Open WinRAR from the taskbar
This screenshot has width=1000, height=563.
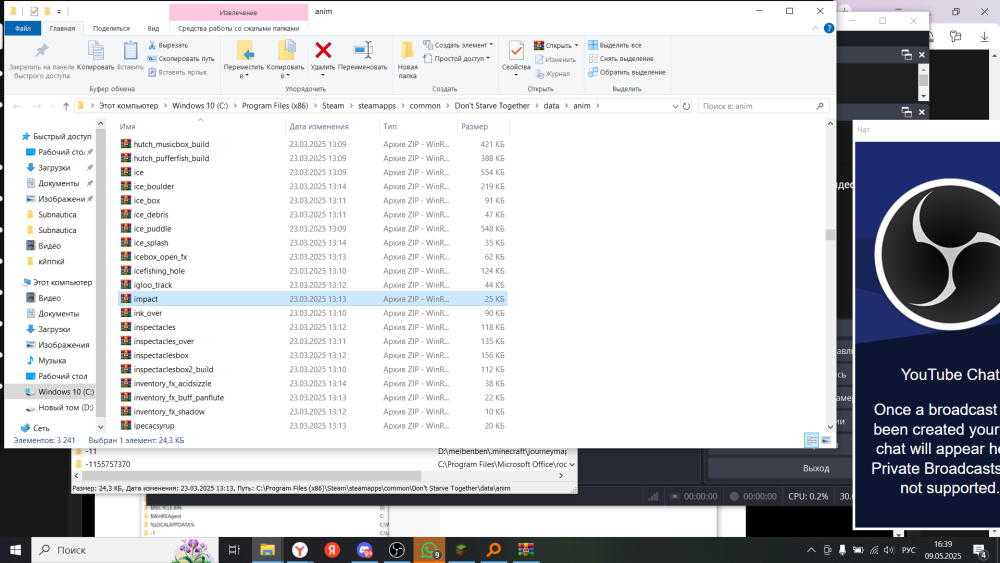[526, 550]
